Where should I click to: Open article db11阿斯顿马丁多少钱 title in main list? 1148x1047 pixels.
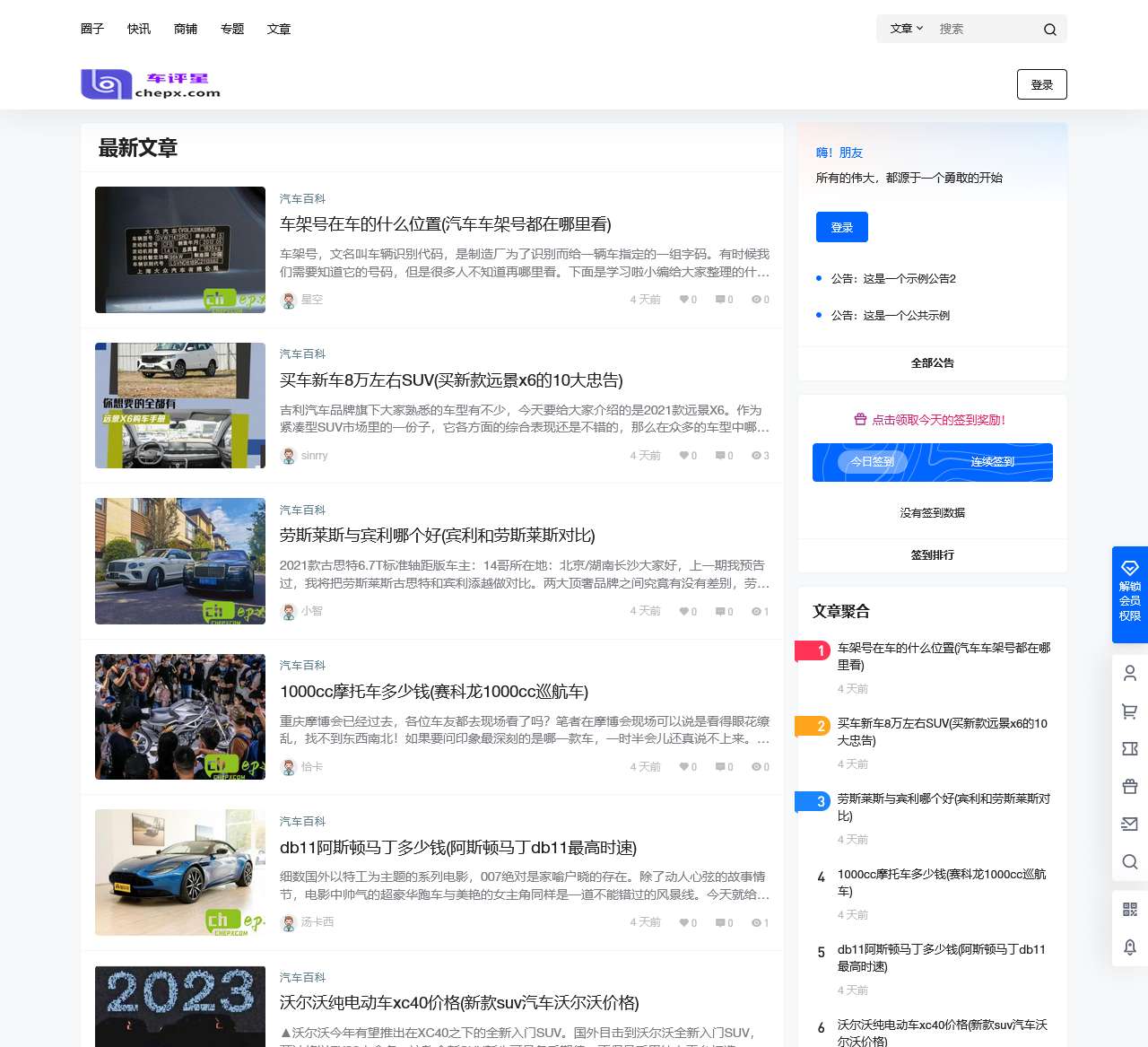[x=458, y=848]
